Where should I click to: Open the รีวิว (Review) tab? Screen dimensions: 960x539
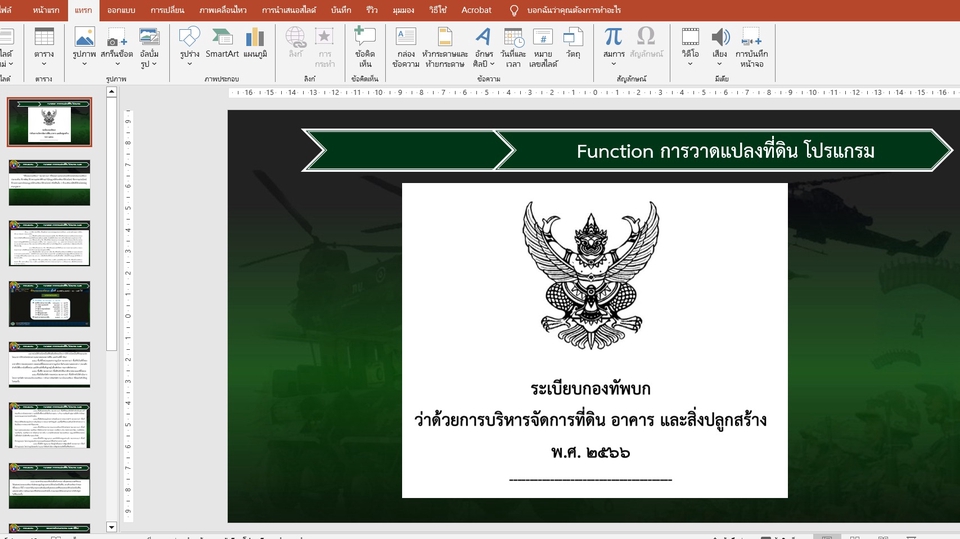point(372,10)
